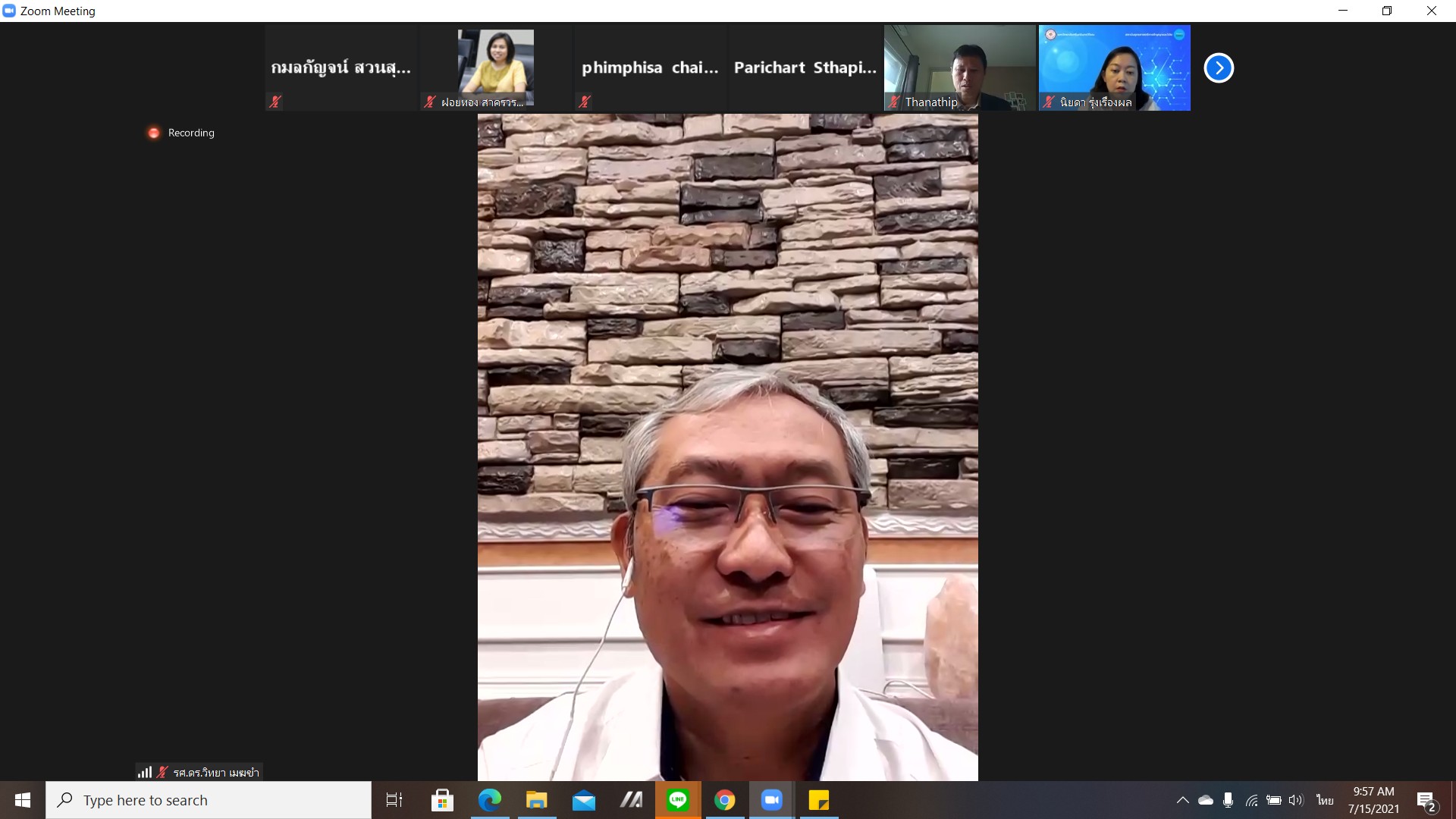Click muted mic icon on phimphisa tile

pyautogui.click(x=585, y=102)
